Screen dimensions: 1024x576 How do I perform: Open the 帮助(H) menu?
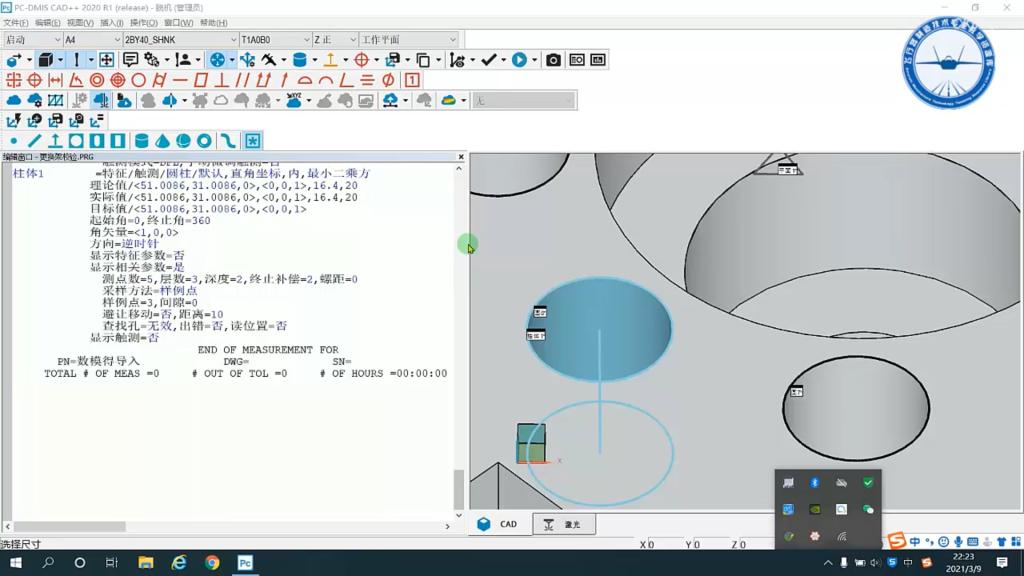coord(214,23)
